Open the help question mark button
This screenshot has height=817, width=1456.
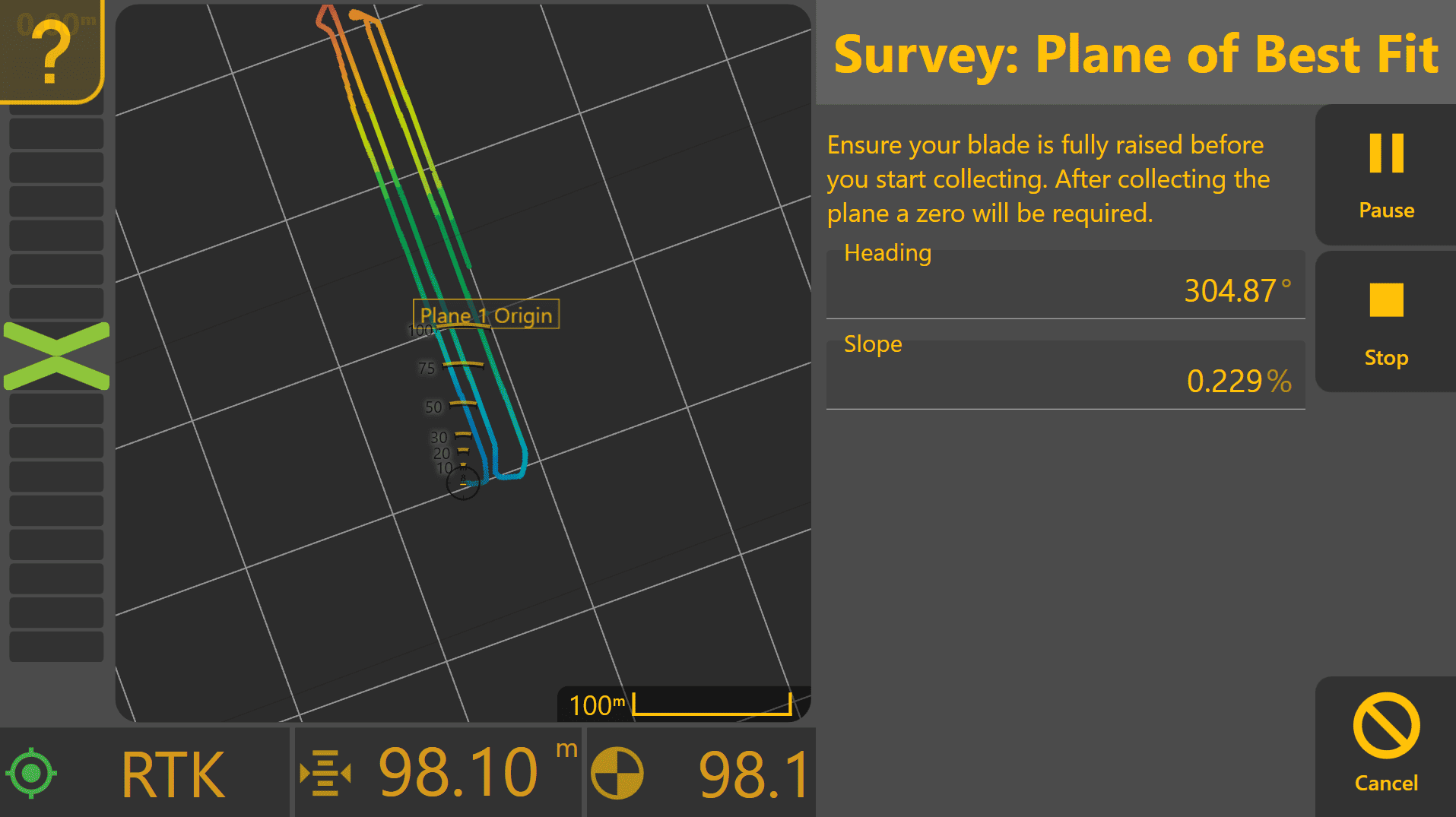click(x=50, y=50)
